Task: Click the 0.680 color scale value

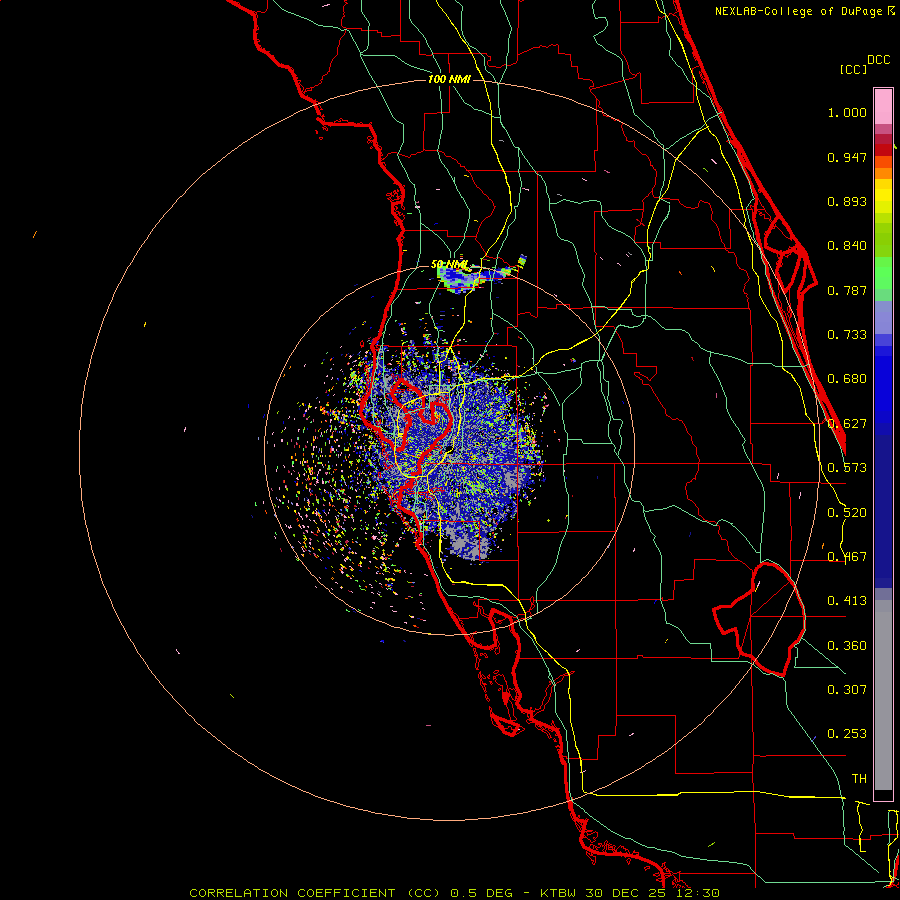Action: [x=847, y=379]
